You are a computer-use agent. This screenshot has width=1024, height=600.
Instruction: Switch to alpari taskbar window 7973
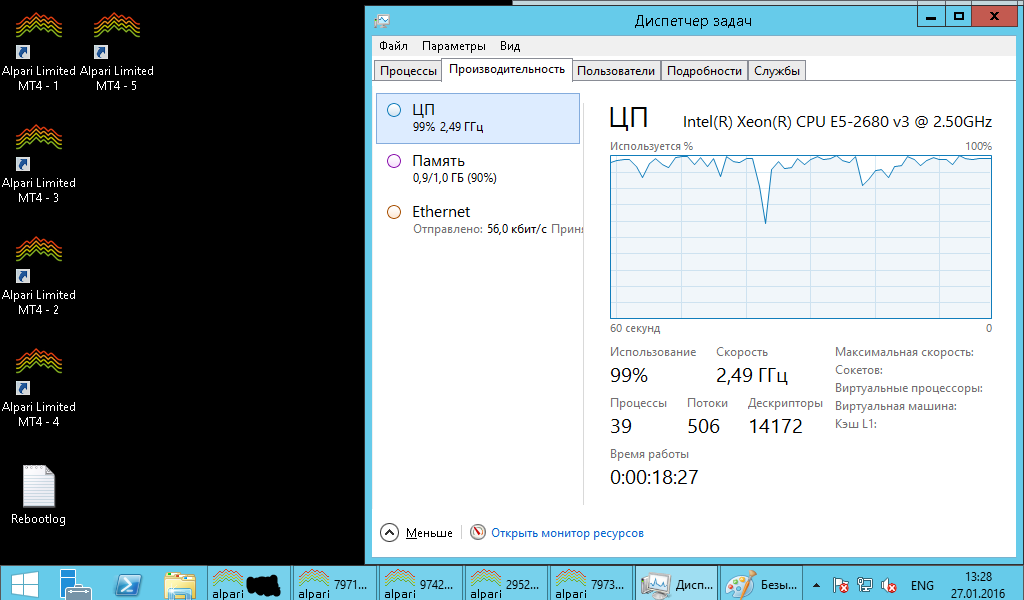(592, 584)
